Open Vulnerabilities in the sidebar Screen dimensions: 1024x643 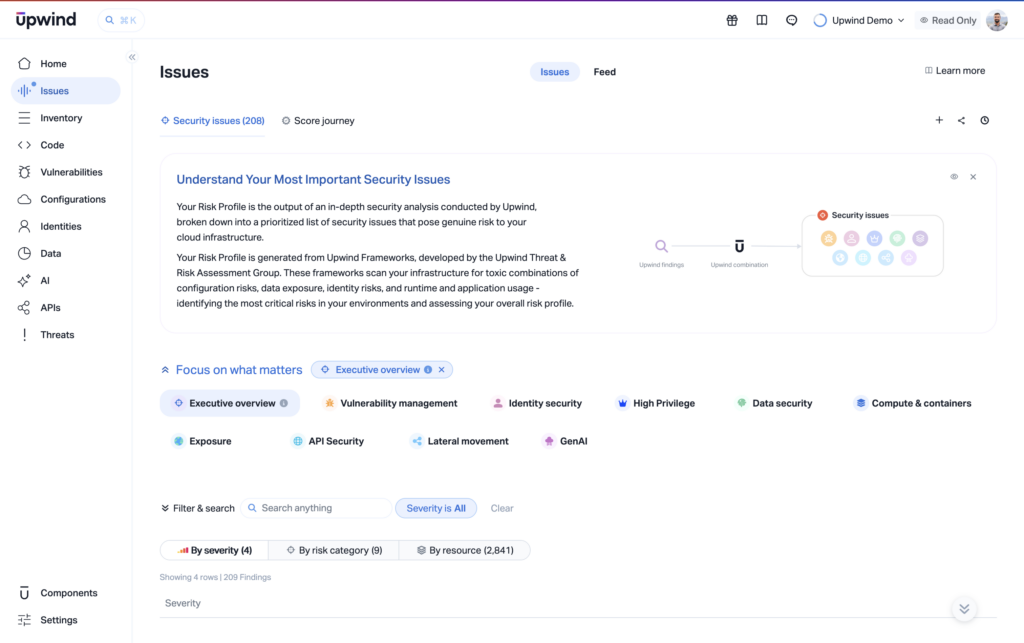pyautogui.click(x=70, y=172)
